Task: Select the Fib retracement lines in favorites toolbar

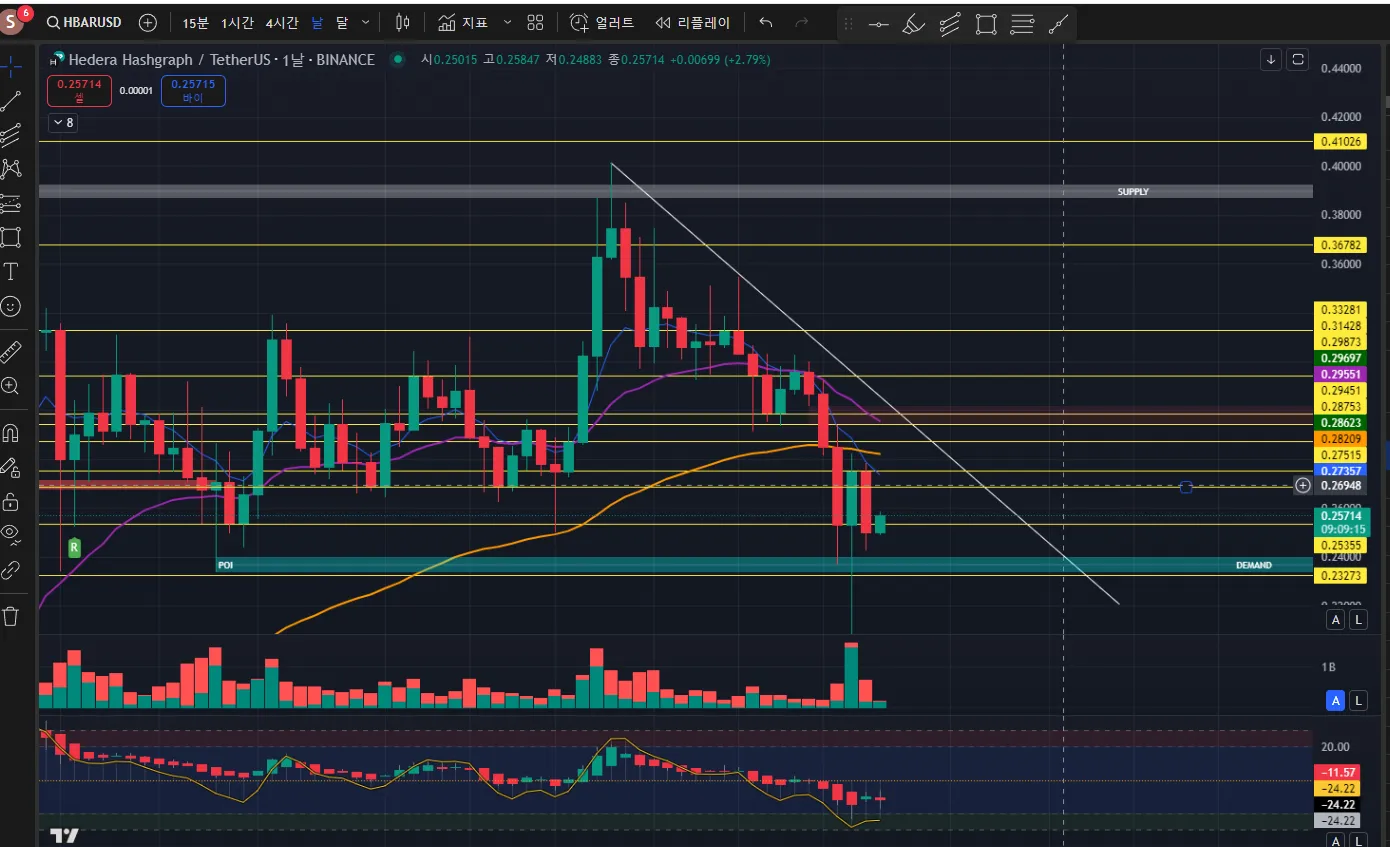Action: tap(1022, 24)
